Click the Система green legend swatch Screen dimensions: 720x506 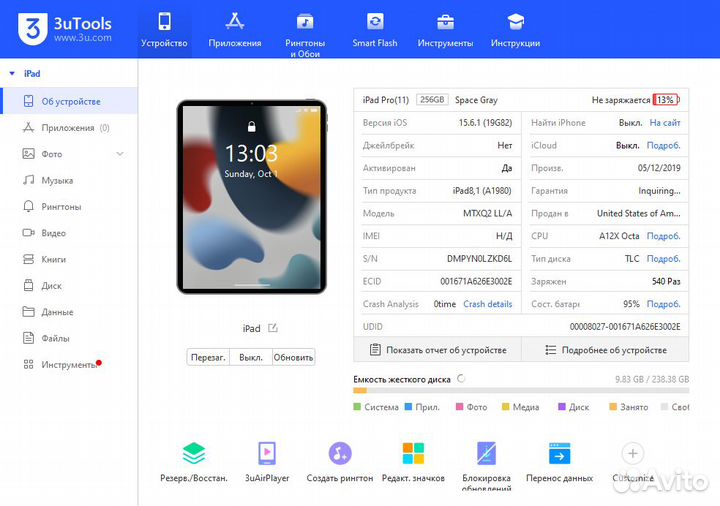[x=357, y=406]
